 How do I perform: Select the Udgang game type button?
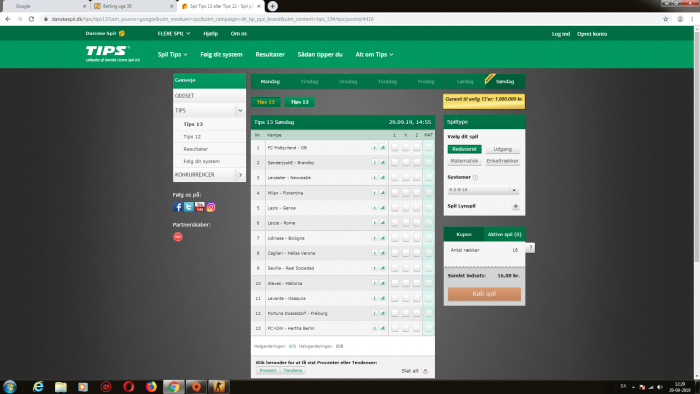coord(503,149)
